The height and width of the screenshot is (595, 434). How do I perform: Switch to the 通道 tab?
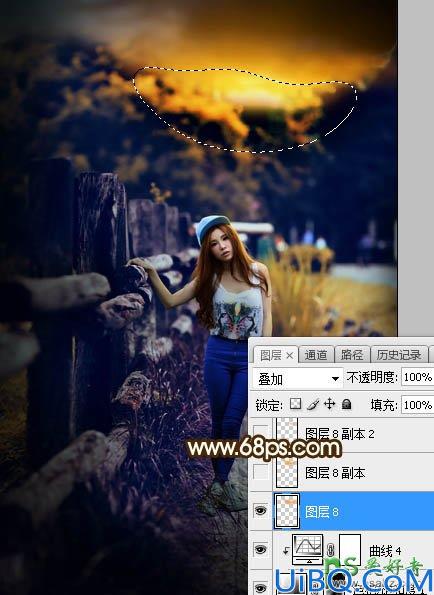(x=316, y=355)
